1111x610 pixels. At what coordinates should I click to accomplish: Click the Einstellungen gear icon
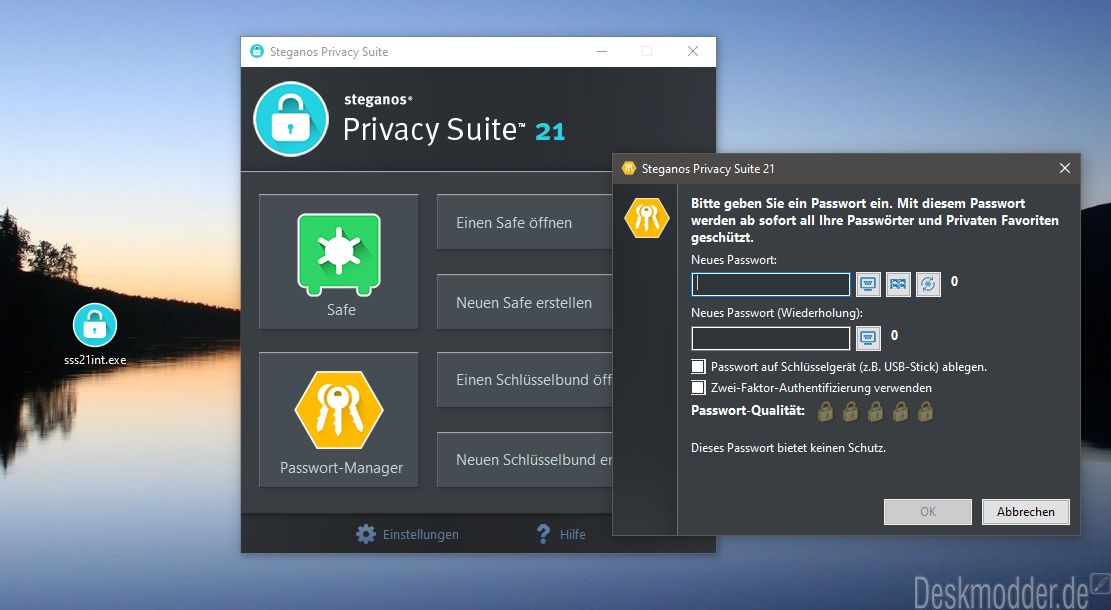[x=366, y=534]
